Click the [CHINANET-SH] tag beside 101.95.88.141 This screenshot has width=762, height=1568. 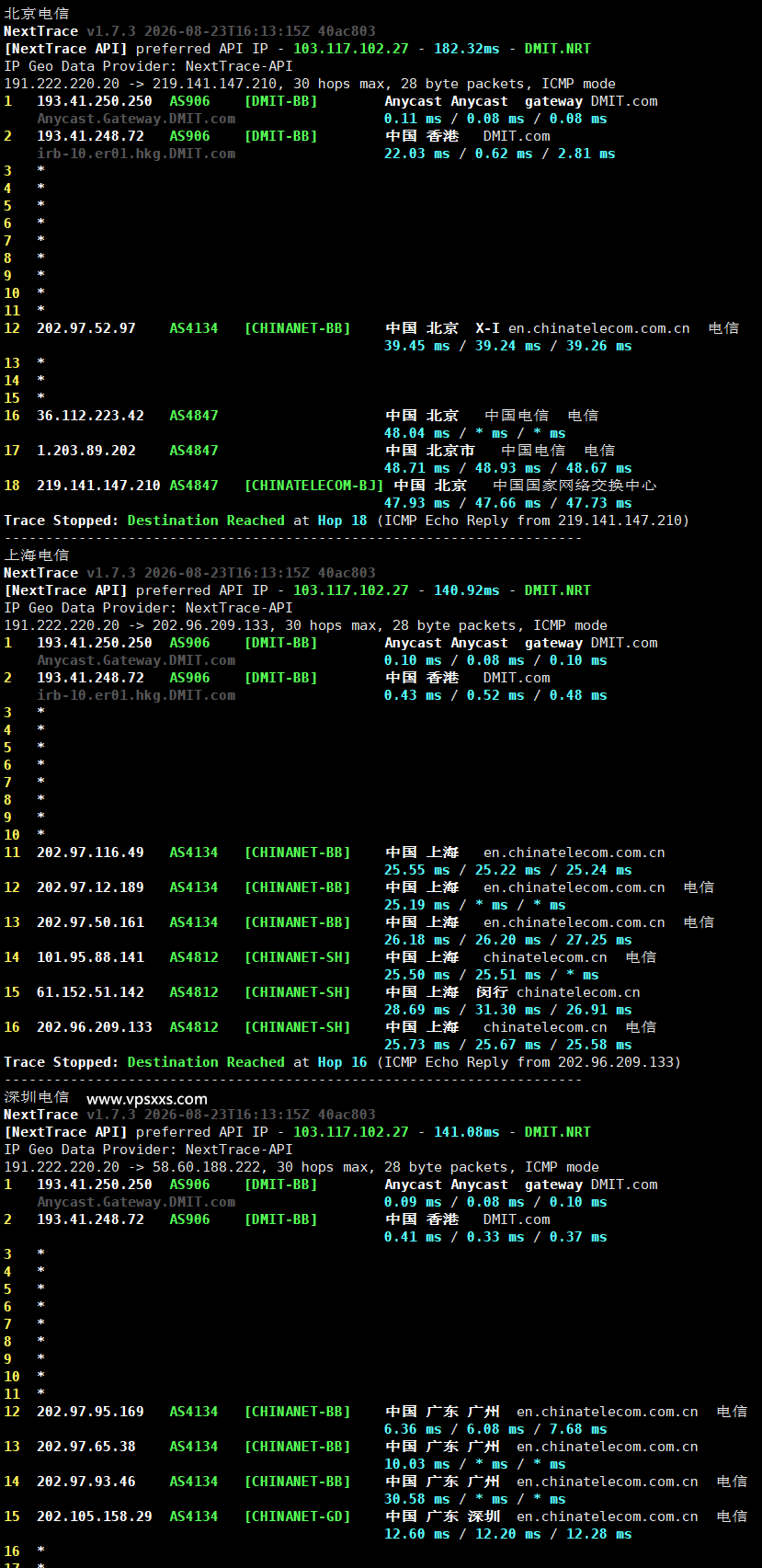pyautogui.click(x=297, y=957)
